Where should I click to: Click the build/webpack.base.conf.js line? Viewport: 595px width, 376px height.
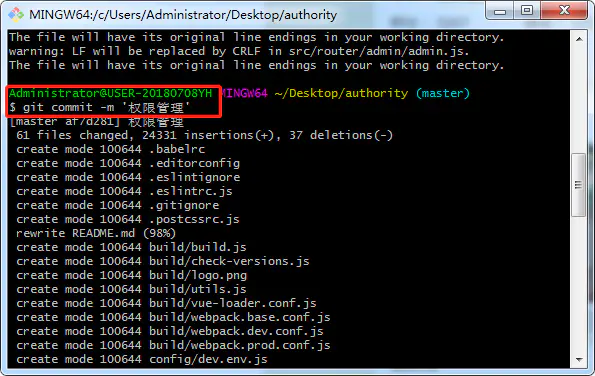(173, 318)
